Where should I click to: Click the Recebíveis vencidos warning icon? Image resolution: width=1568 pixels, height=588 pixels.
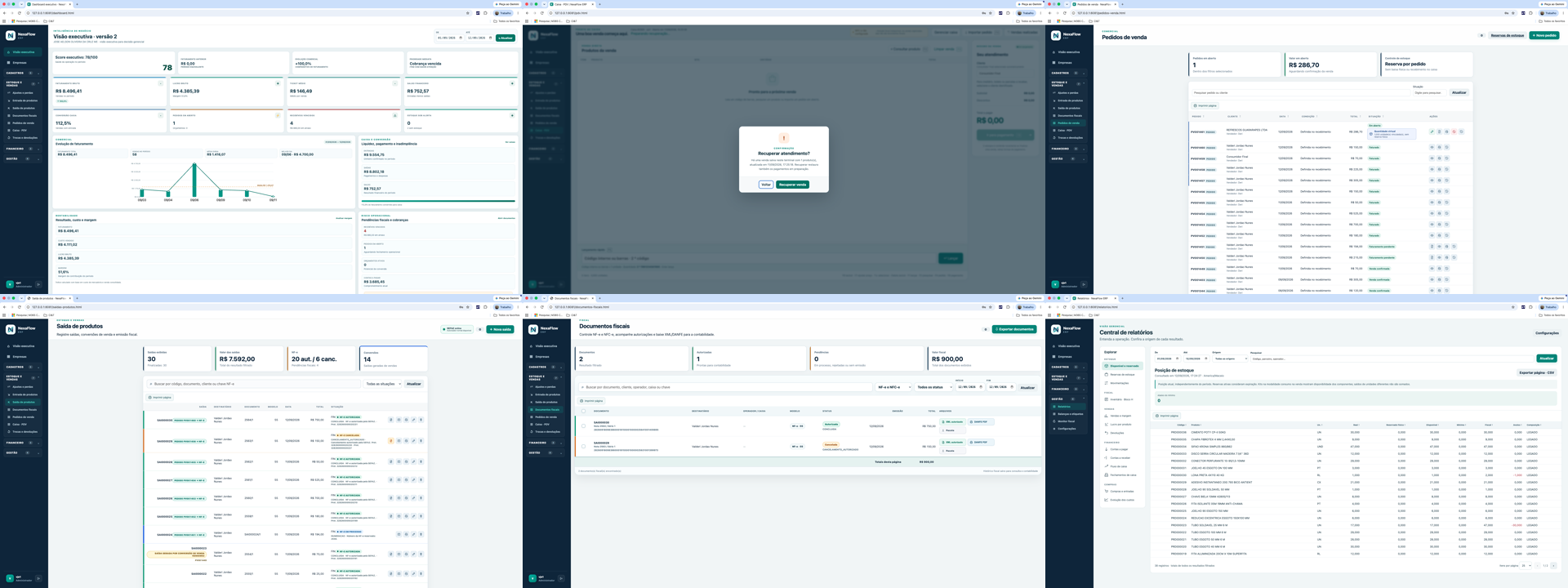[395, 115]
